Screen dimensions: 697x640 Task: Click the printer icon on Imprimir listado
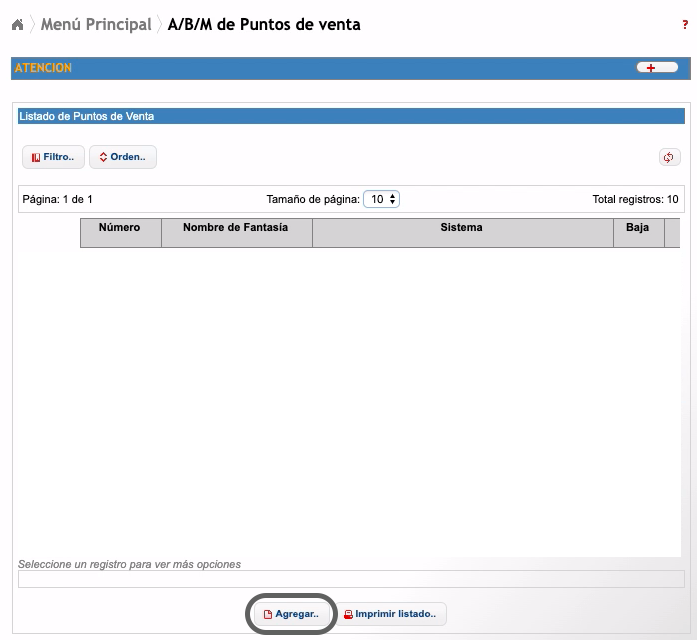(x=348, y=614)
